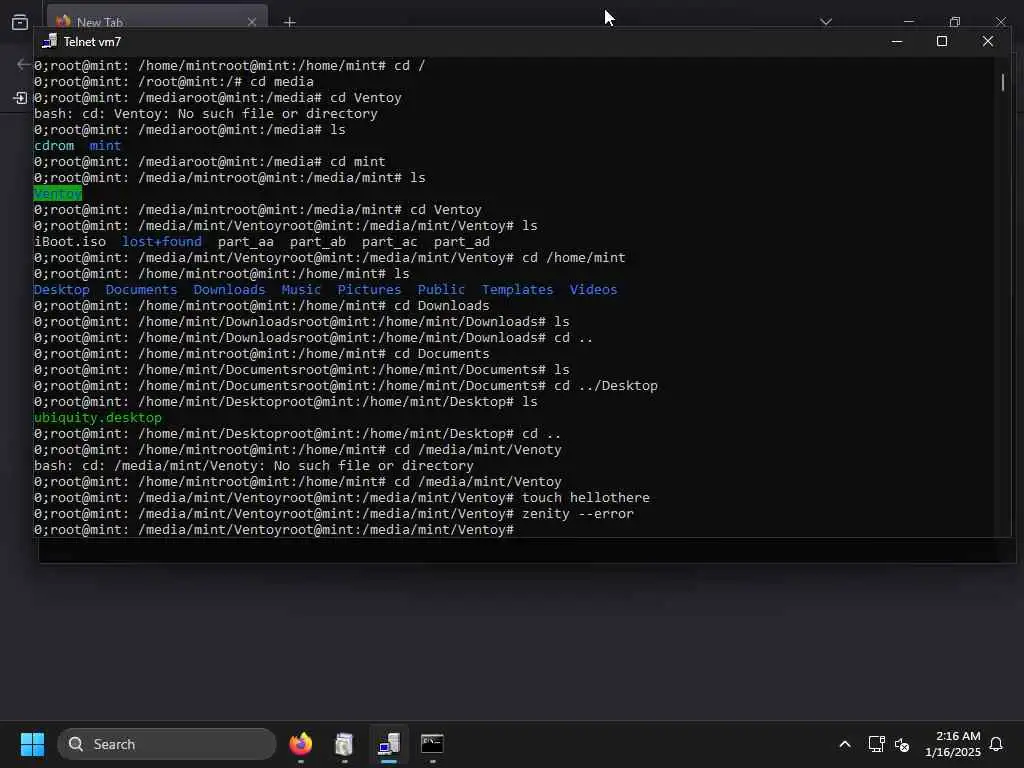This screenshot has height=768, width=1024.
Task: Show hidden system tray icons
Action: (844, 744)
